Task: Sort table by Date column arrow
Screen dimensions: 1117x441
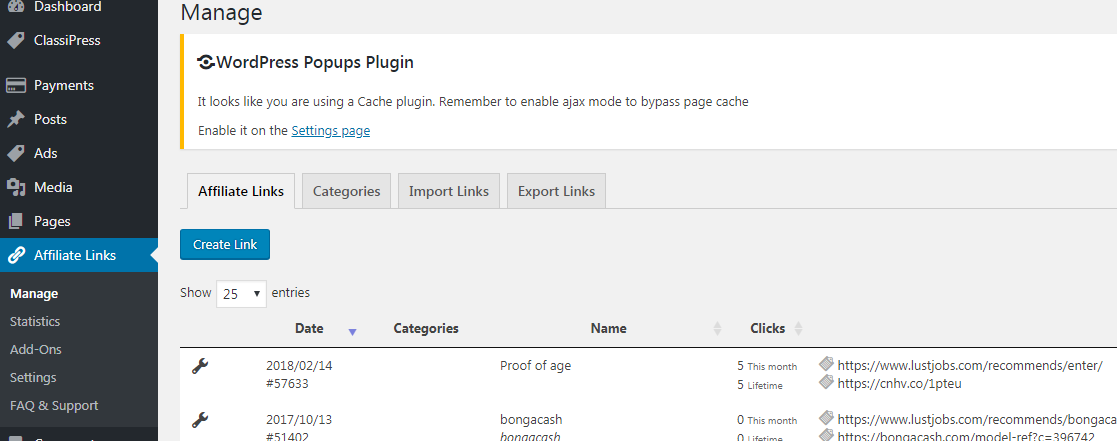Action: (x=352, y=331)
